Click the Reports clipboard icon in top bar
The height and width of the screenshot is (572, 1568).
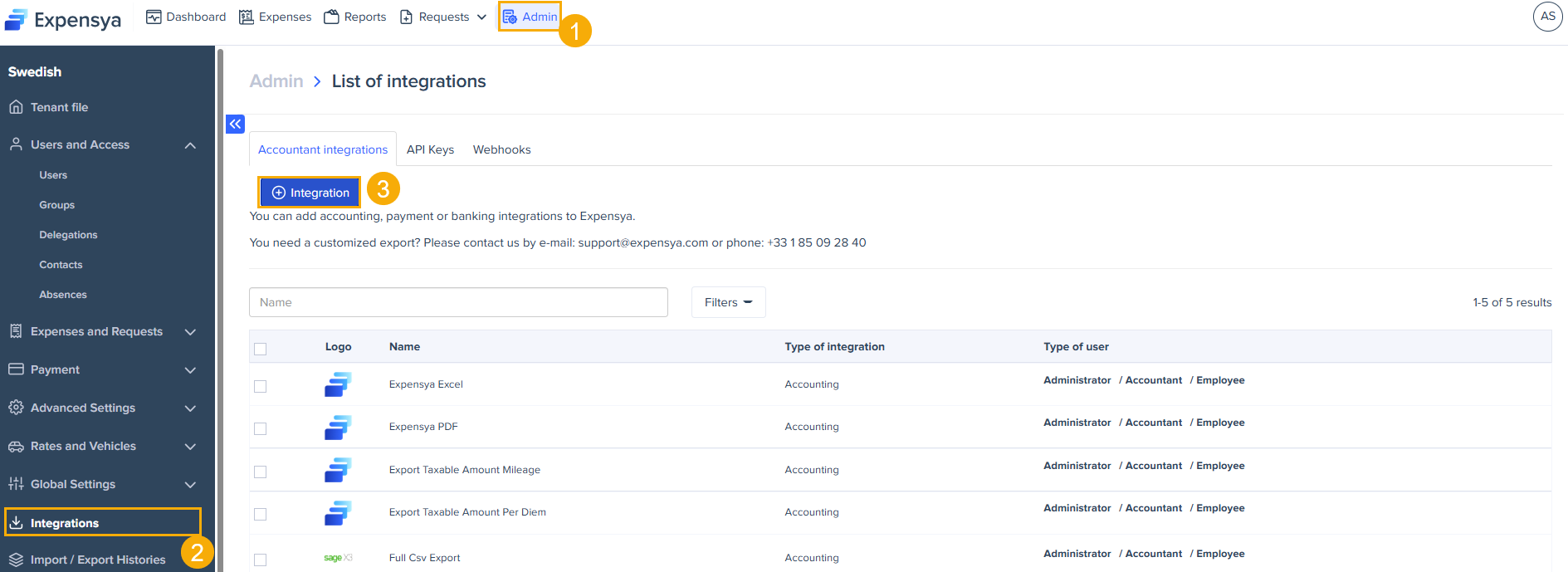[x=331, y=17]
